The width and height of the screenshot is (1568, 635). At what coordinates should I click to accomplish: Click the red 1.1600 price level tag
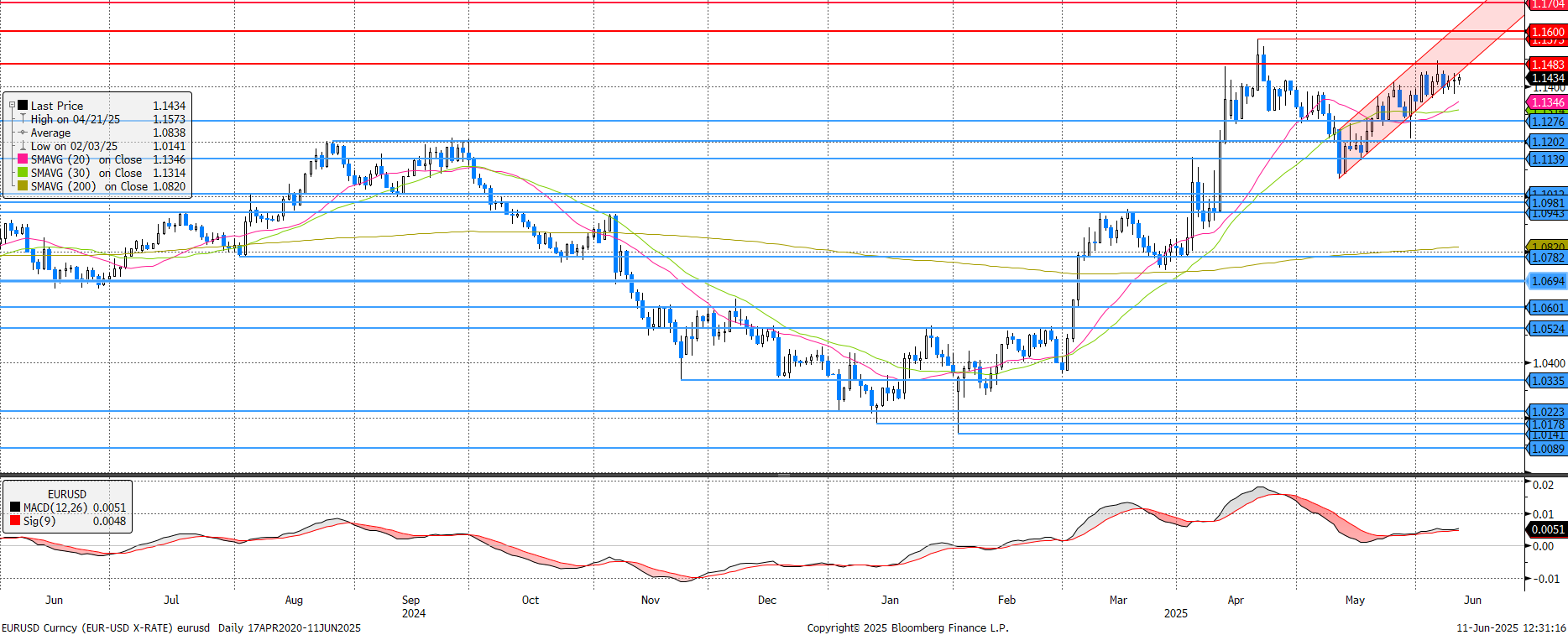click(x=1546, y=32)
